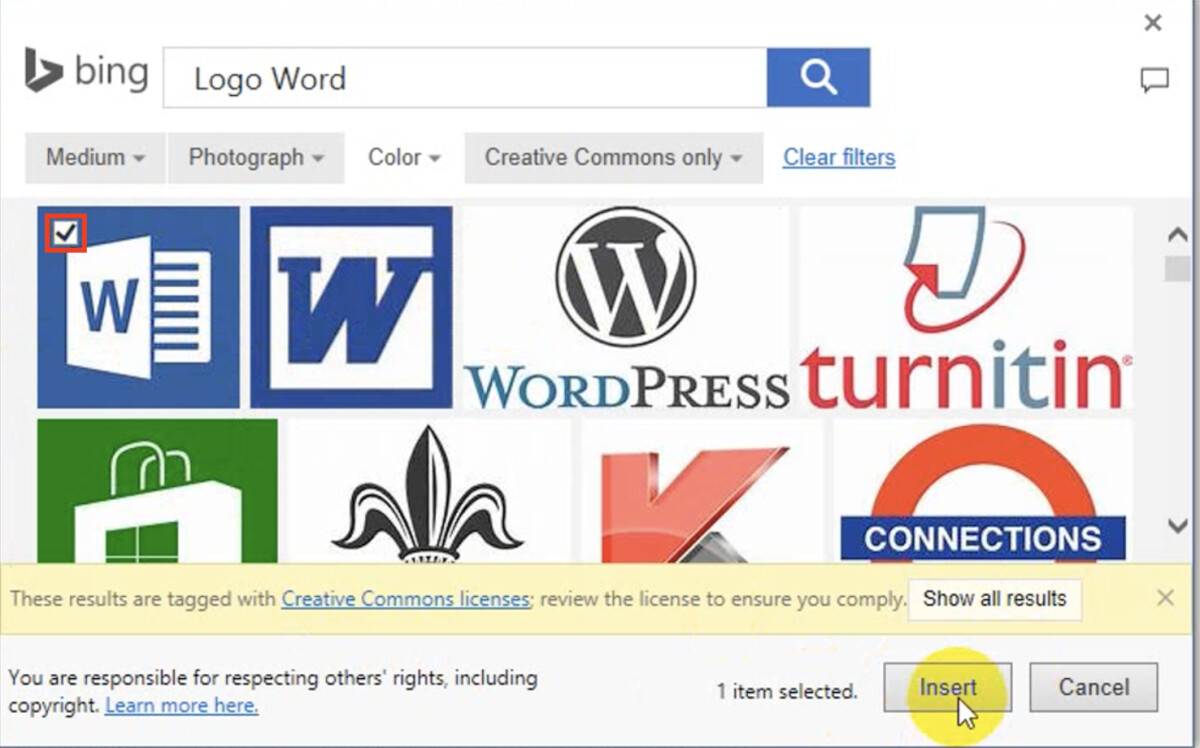
Task: Open the Medium size filter dropdown
Action: [95, 157]
